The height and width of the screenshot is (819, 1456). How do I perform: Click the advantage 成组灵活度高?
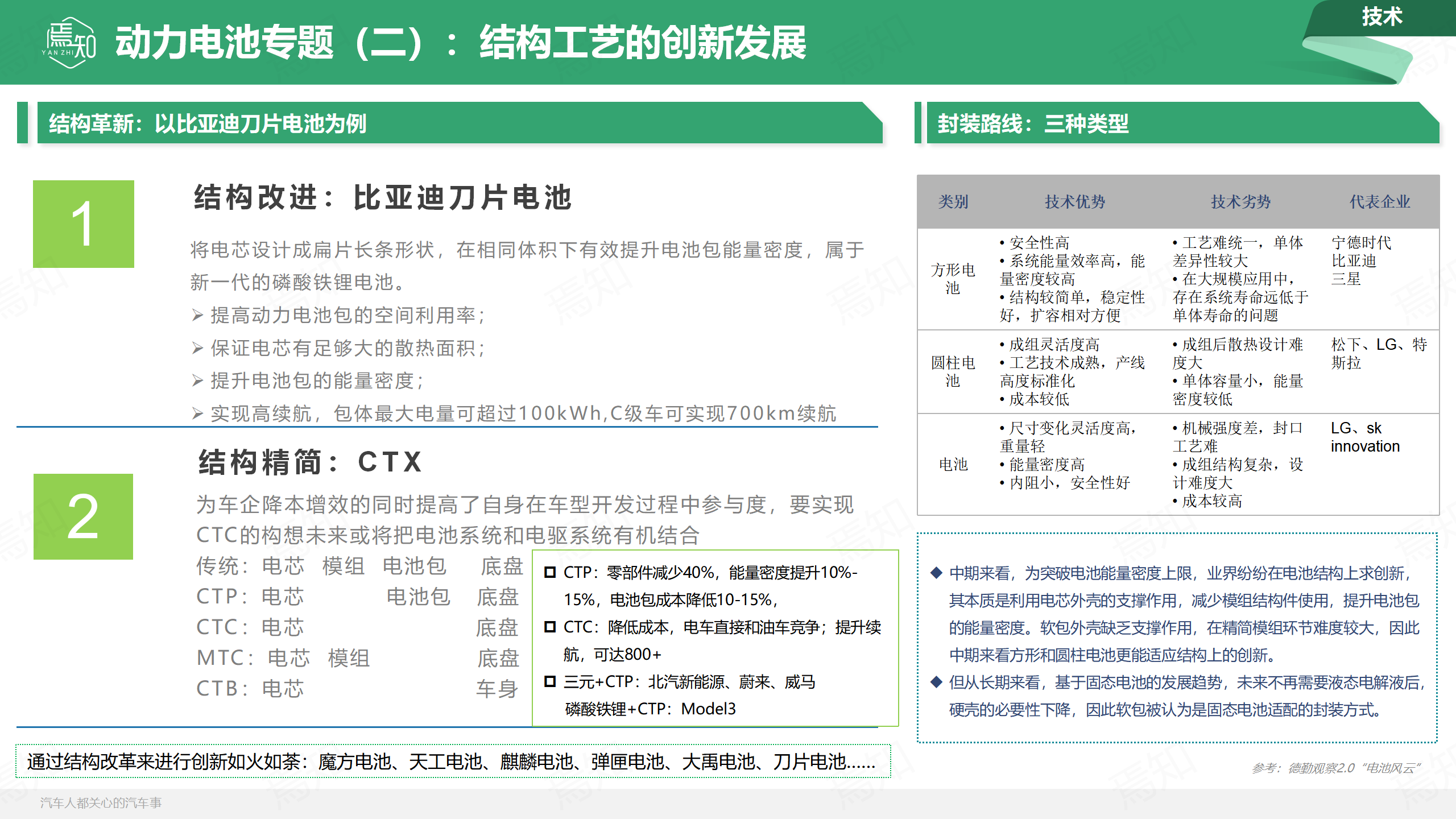1049,344
